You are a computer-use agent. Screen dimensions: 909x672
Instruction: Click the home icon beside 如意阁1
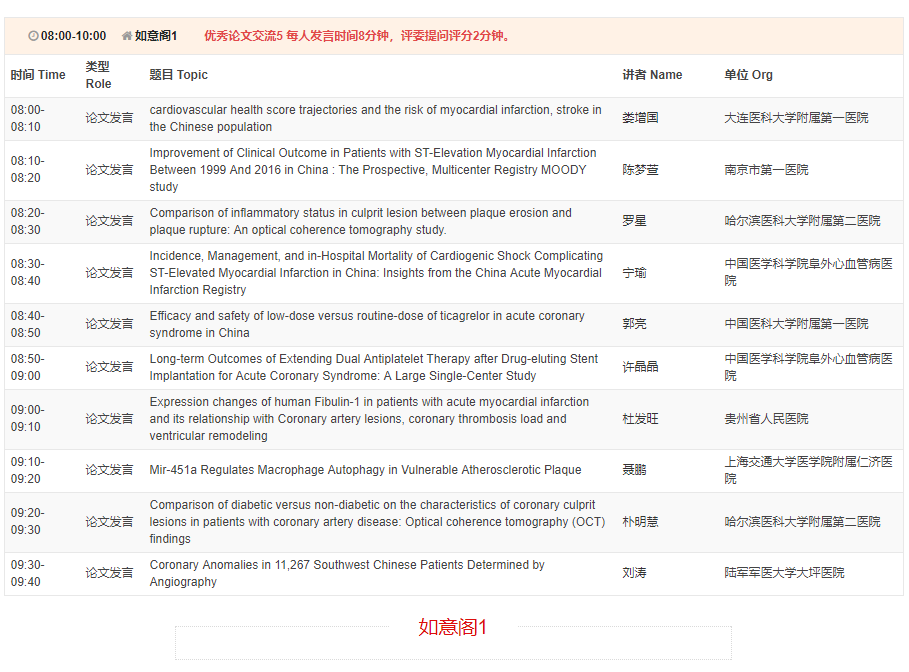126,36
